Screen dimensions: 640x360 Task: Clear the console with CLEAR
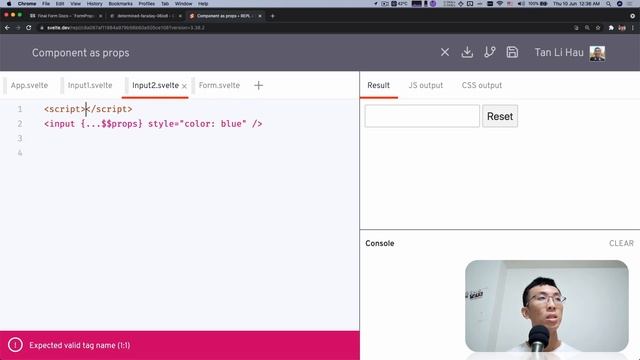tap(621, 243)
